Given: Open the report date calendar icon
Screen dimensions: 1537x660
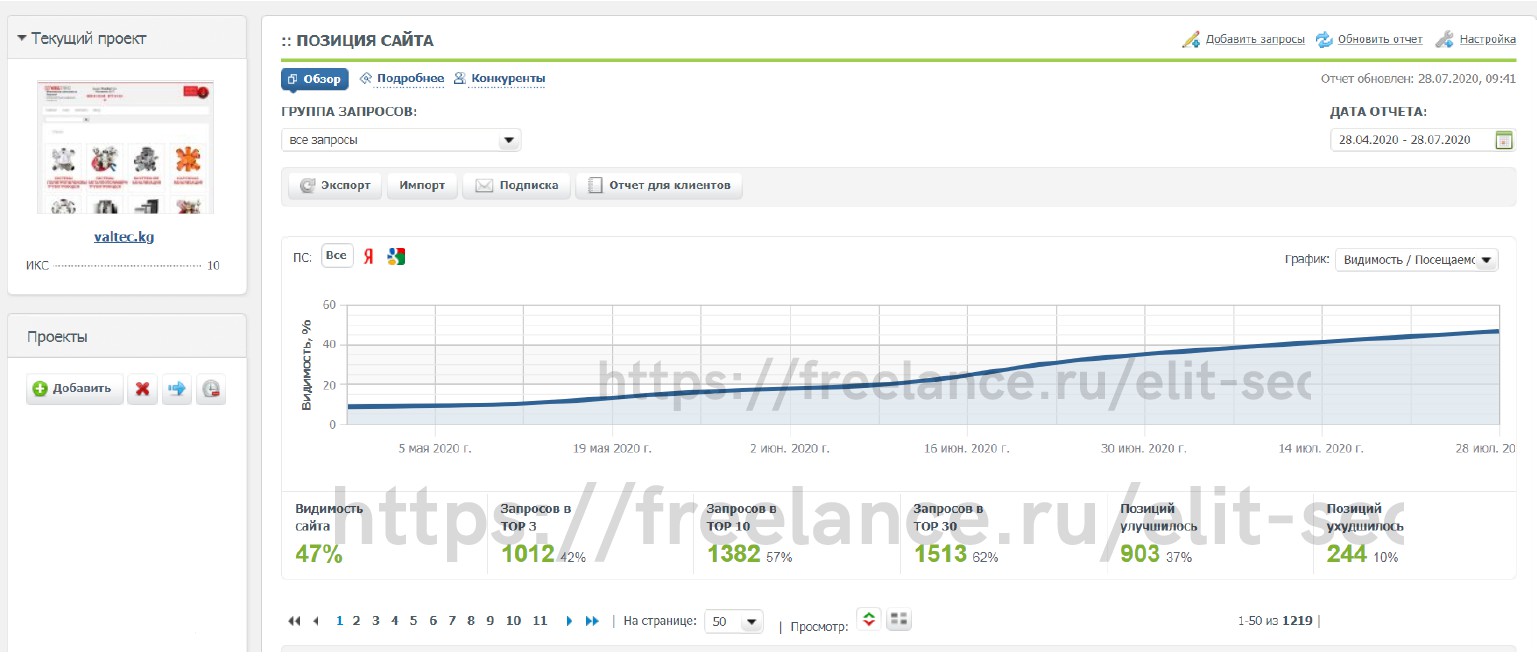Looking at the screenshot, I should pos(1504,140).
